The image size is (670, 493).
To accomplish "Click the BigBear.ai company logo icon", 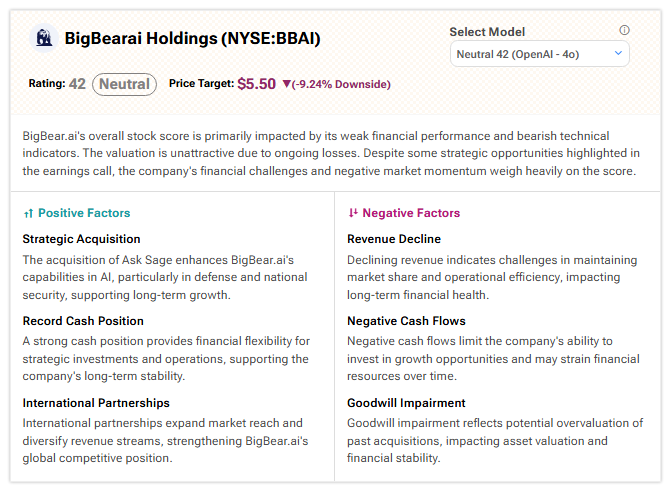I will pos(44,39).
